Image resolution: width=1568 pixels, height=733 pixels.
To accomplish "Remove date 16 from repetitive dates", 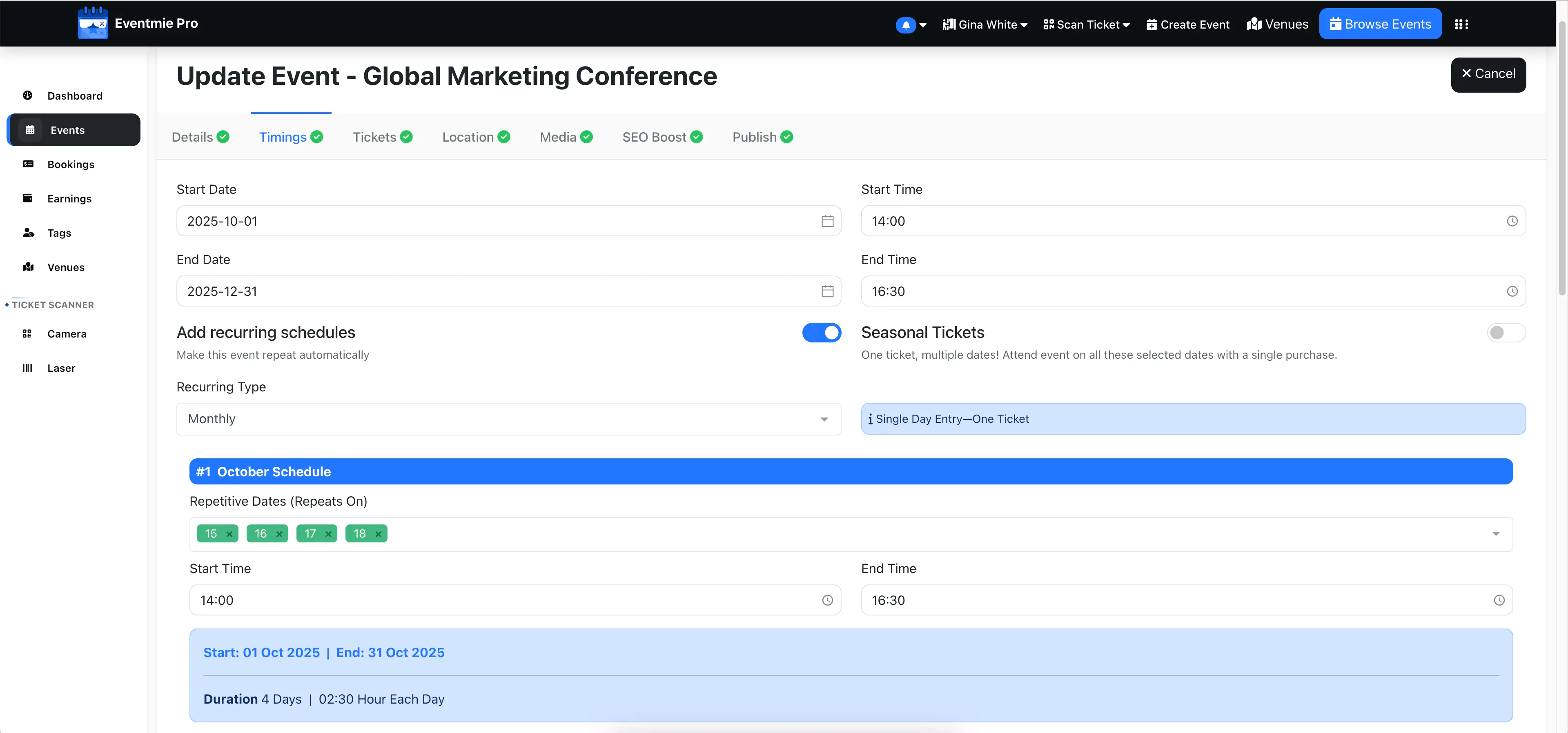I will pos(279,534).
